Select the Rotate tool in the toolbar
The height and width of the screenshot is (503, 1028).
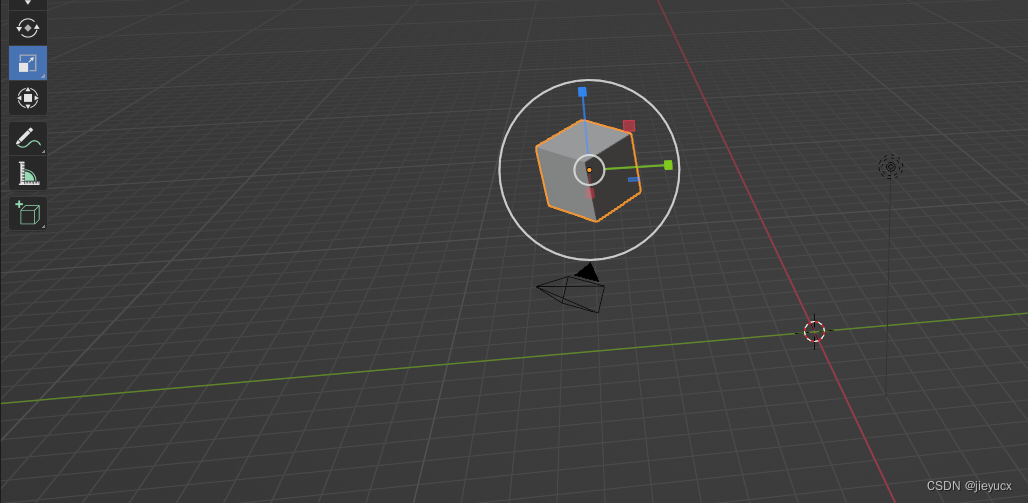[28, 29]
